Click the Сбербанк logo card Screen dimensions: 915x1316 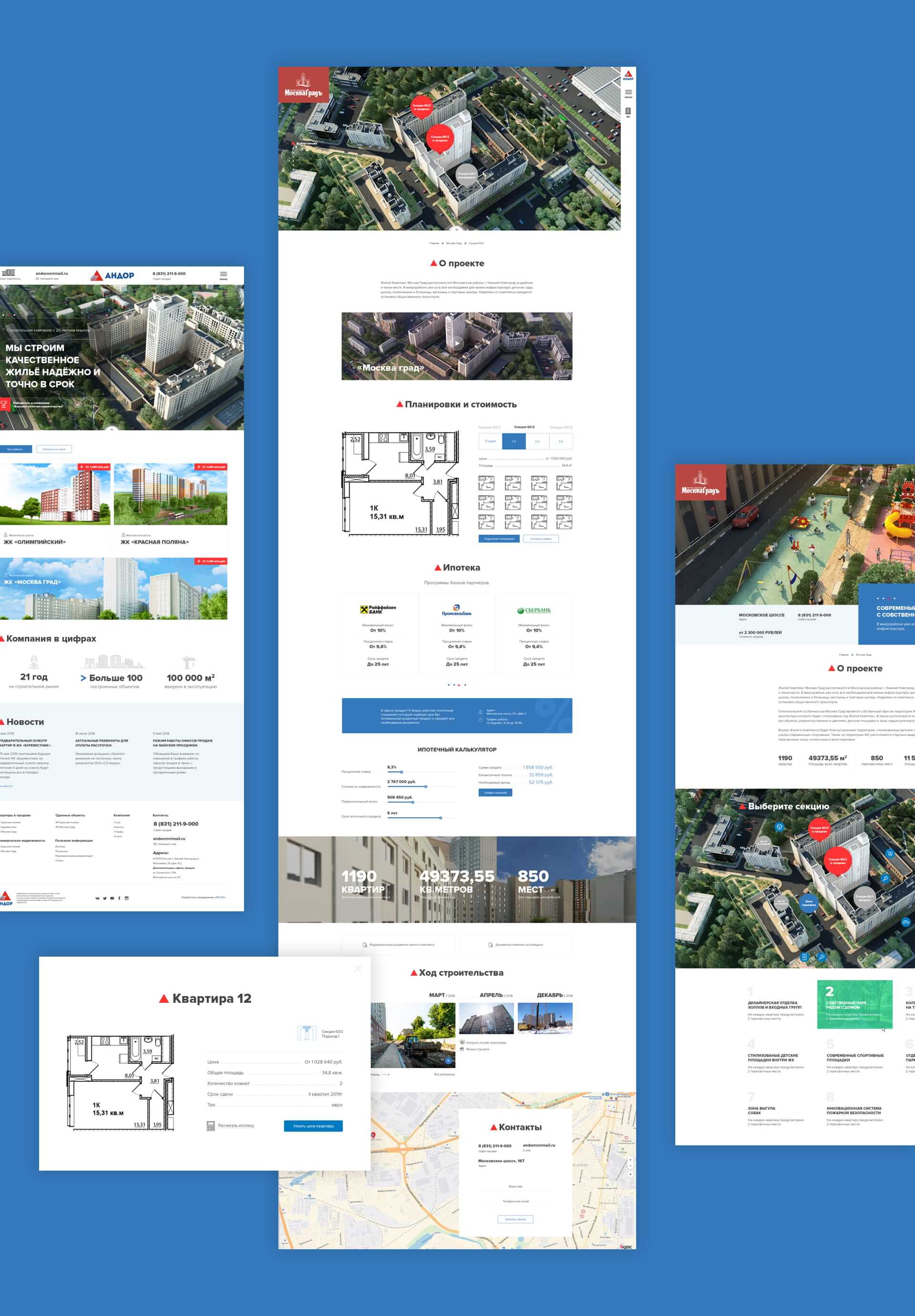(x=533, y=611)
